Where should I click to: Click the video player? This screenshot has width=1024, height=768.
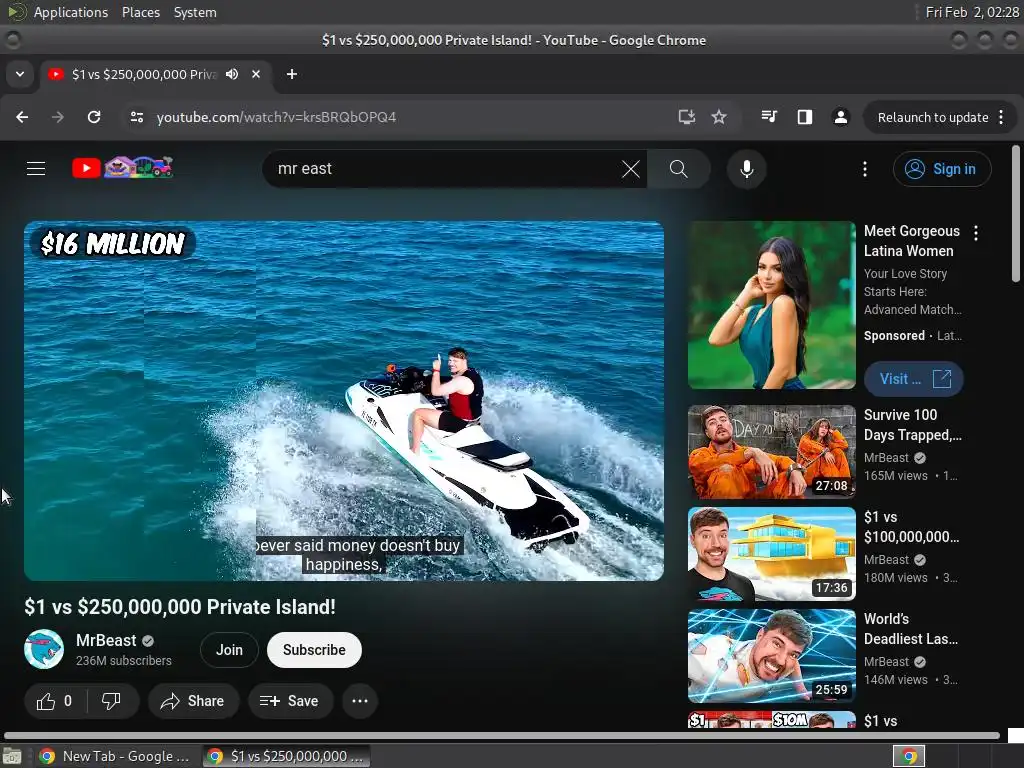(x=344, y=401)
